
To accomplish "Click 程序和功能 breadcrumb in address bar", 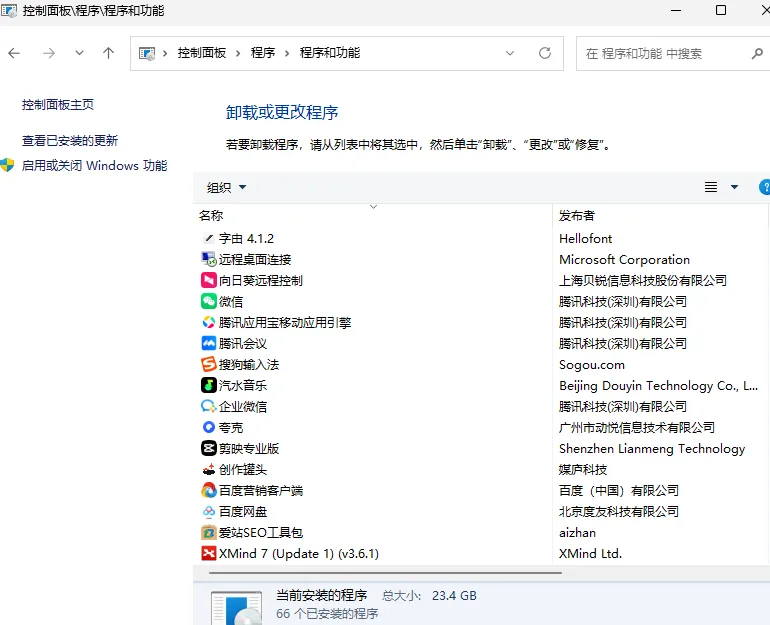I will [330, 53].
